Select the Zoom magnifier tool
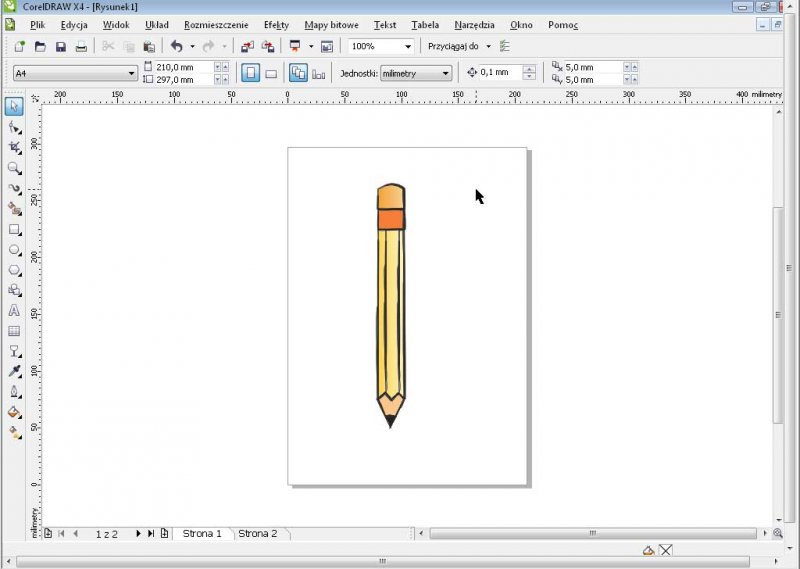This screenshot has height=569, width=800. pyautogui.click(x=14, y=168)
